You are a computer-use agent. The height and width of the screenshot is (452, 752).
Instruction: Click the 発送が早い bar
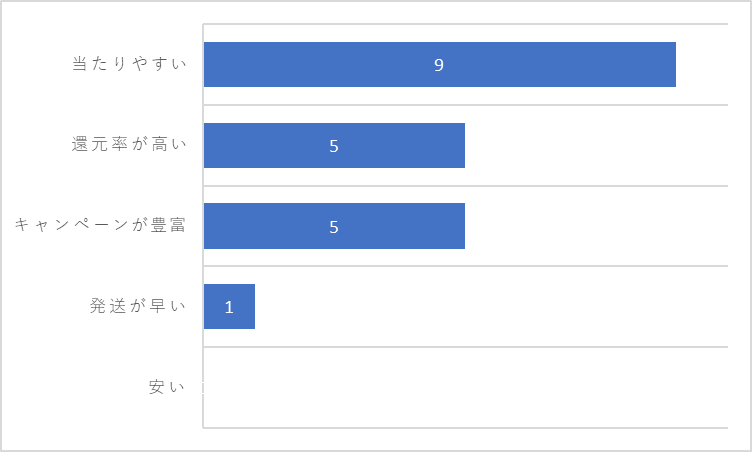tap(229, 307)
